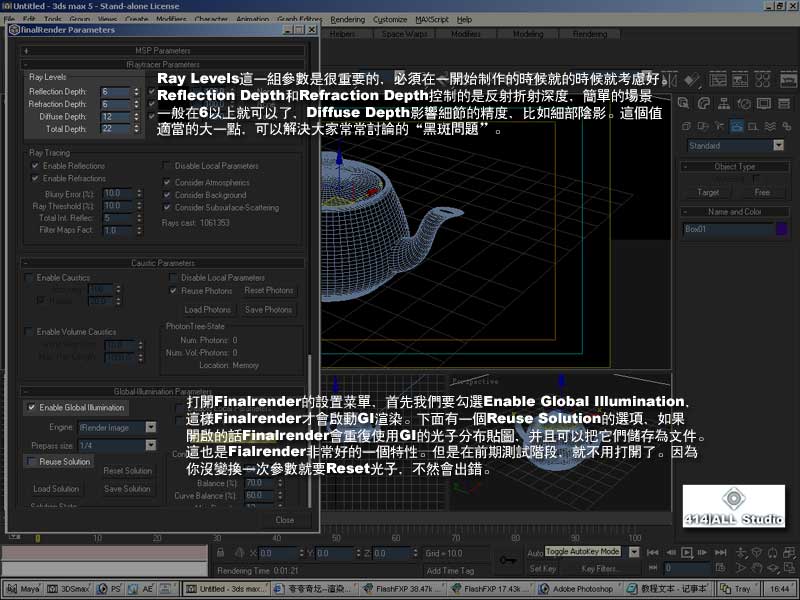Select the Helpers category icon
Viewport: 800px width, 600px height.
tap(753, 126)
